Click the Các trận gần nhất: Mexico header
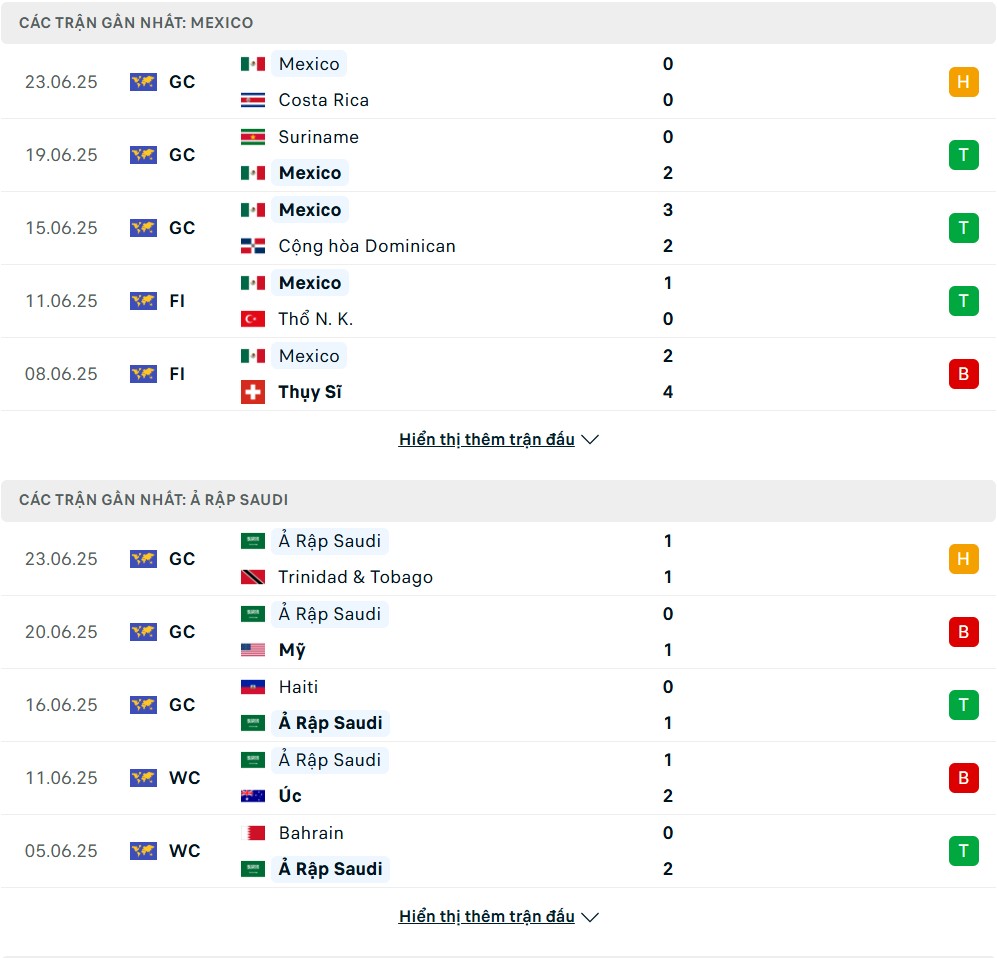The width and height of the screenshot is (997, 958). (x=136, y=23)
